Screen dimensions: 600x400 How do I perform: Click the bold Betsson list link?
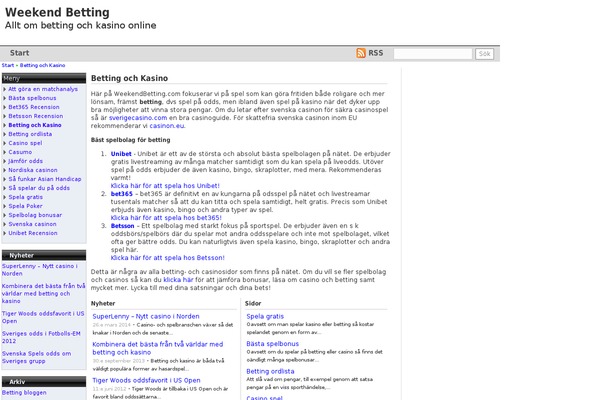point(122,226)
